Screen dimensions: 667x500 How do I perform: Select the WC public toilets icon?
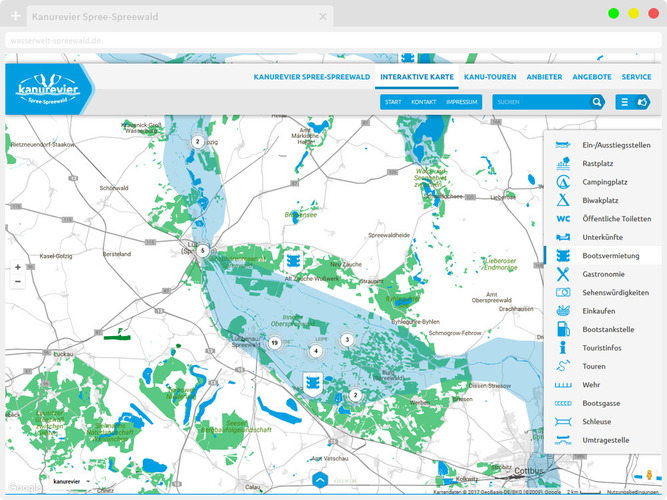pos(563,218)
